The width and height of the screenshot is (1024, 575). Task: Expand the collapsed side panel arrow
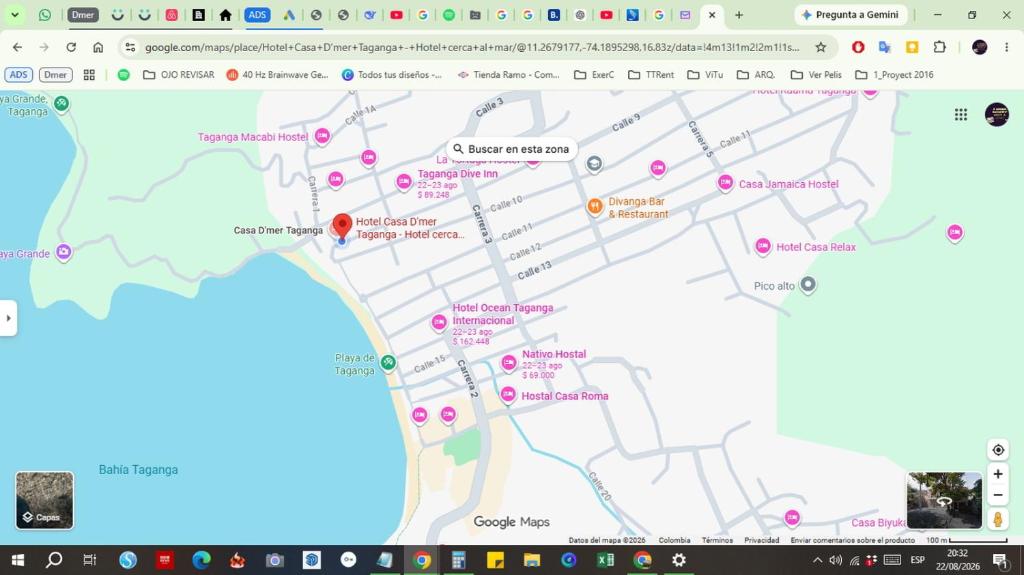coord(8,318)
